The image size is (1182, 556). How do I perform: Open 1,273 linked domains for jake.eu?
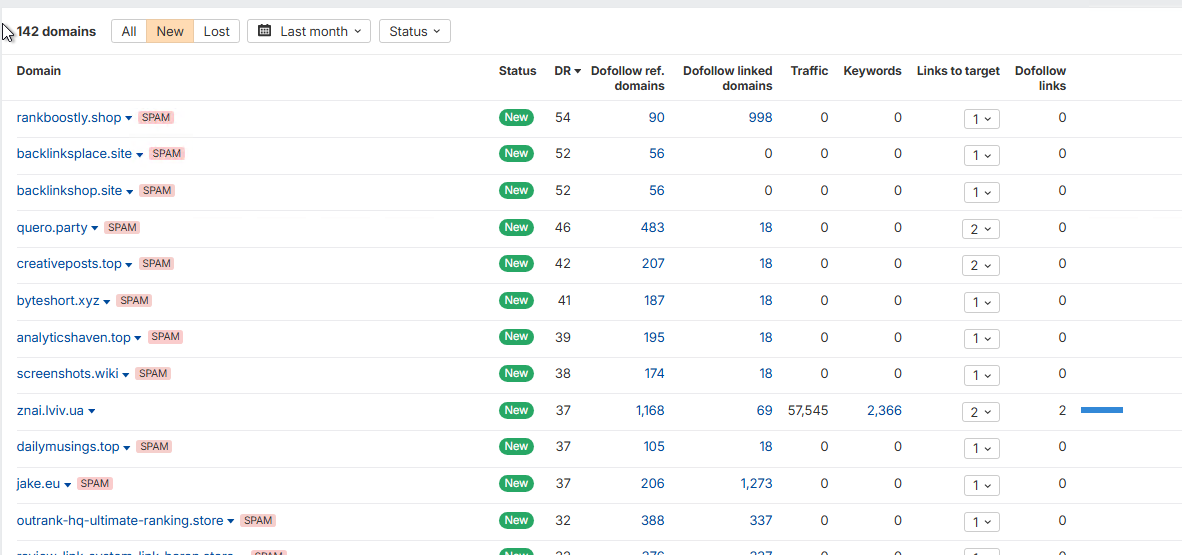coord(756,484)
